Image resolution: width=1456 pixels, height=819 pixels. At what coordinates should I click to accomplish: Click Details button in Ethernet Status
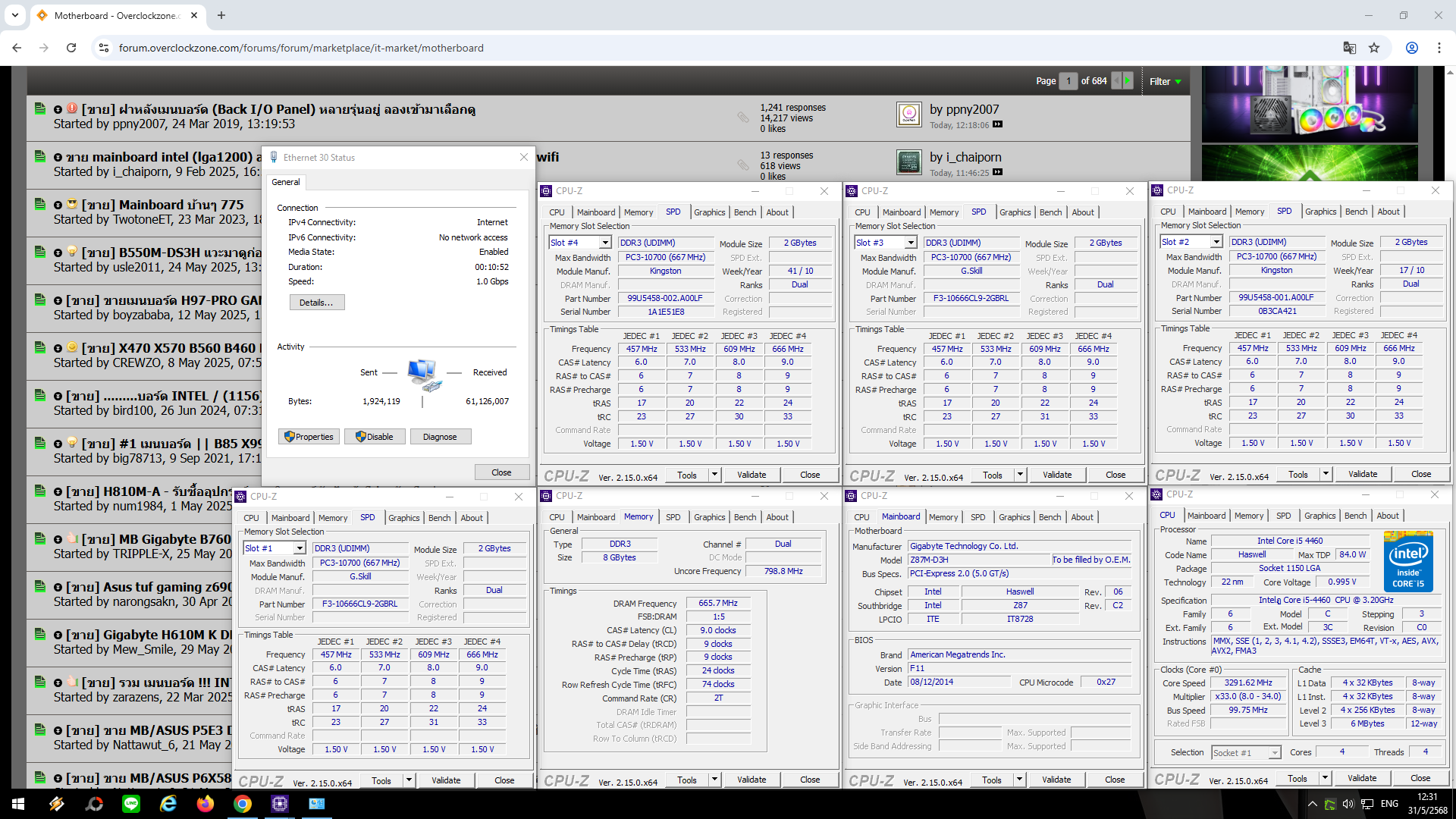[316, 303]
